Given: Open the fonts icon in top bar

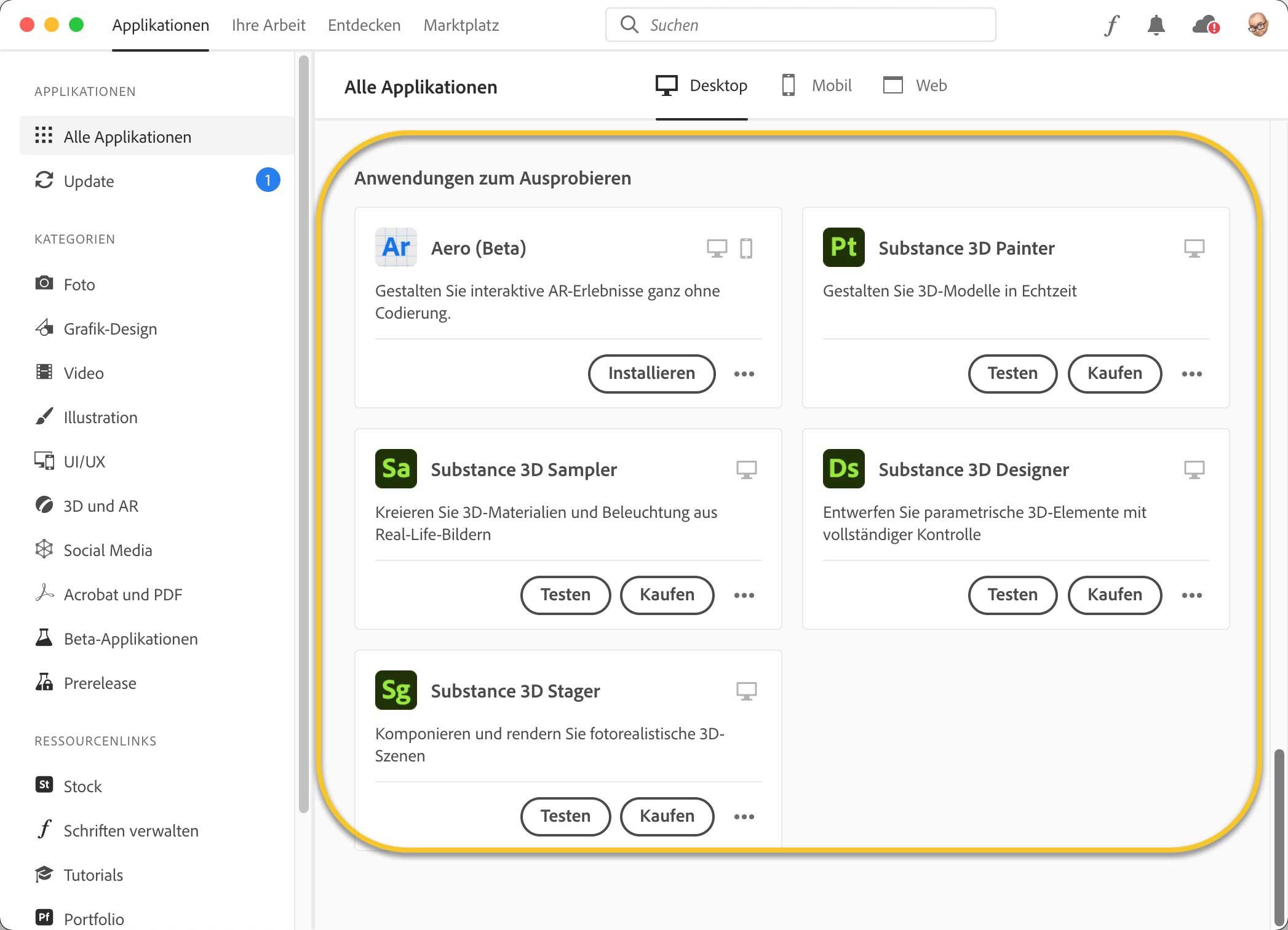Looking at the screenshot, I should pyautogui.click(x=1111, y=25).
